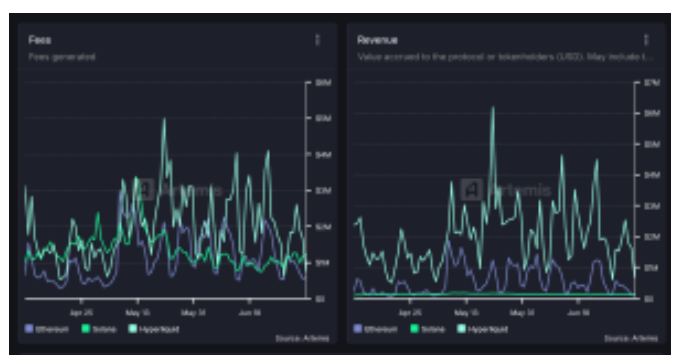685x361 pixels.
Task: Click the $0 label on Fees y-axis
Action: [x=320, y=299]
